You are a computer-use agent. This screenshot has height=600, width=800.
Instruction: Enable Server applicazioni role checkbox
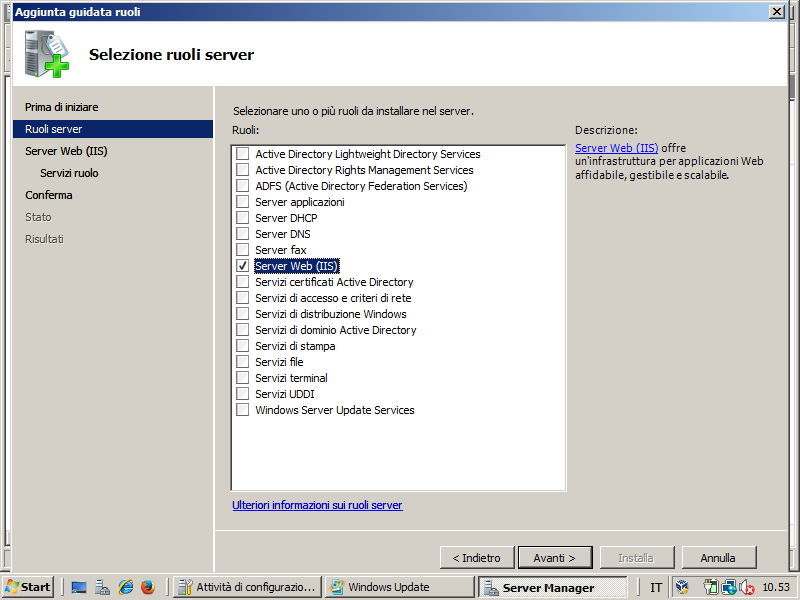[243, 202]
